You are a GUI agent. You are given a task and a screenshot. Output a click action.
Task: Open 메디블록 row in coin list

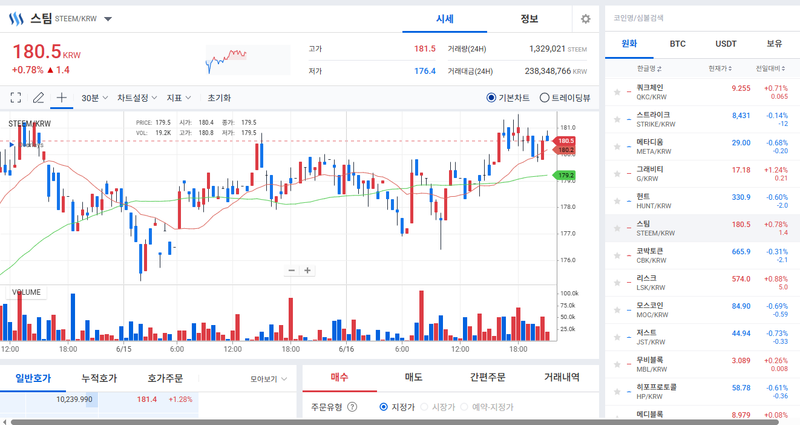pyautogui.click(x=702, y=415)
